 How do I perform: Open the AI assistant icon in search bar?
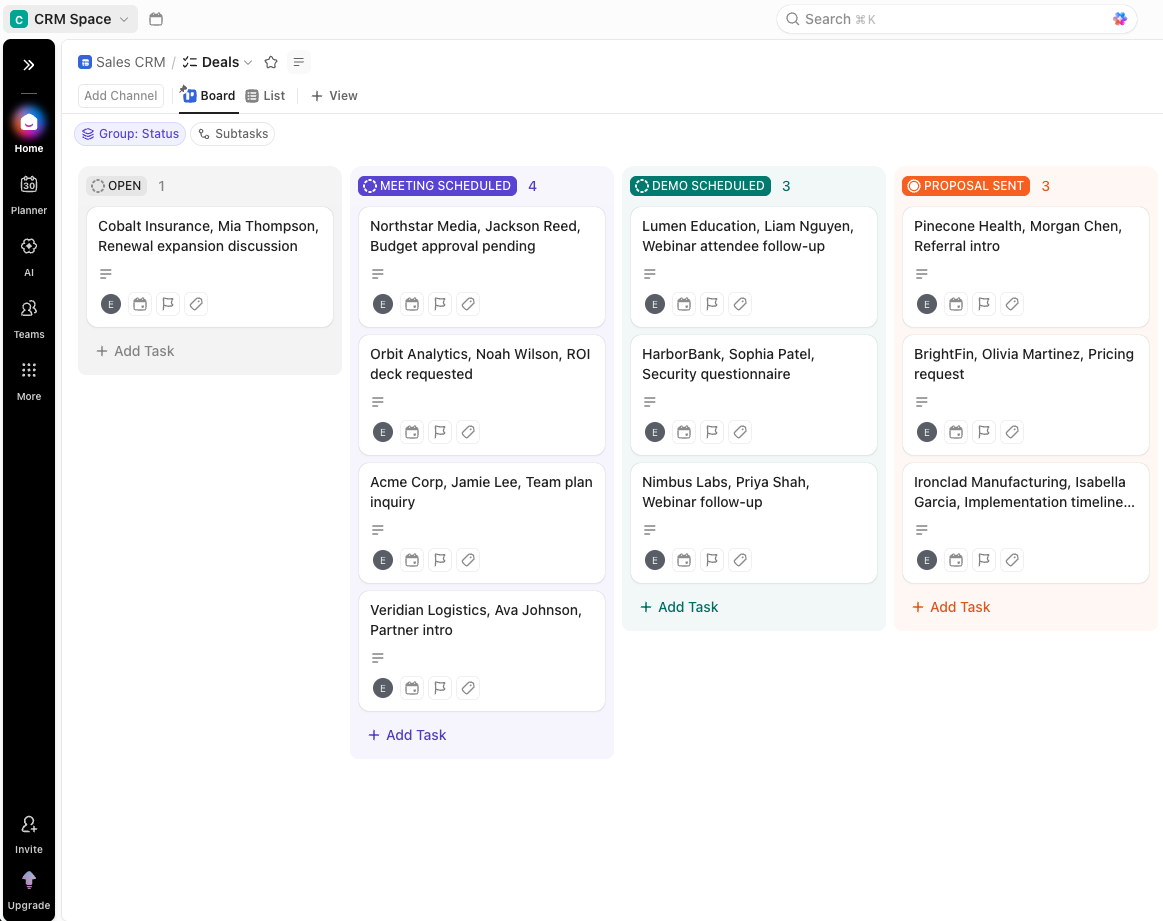[x=1119, y=19]
